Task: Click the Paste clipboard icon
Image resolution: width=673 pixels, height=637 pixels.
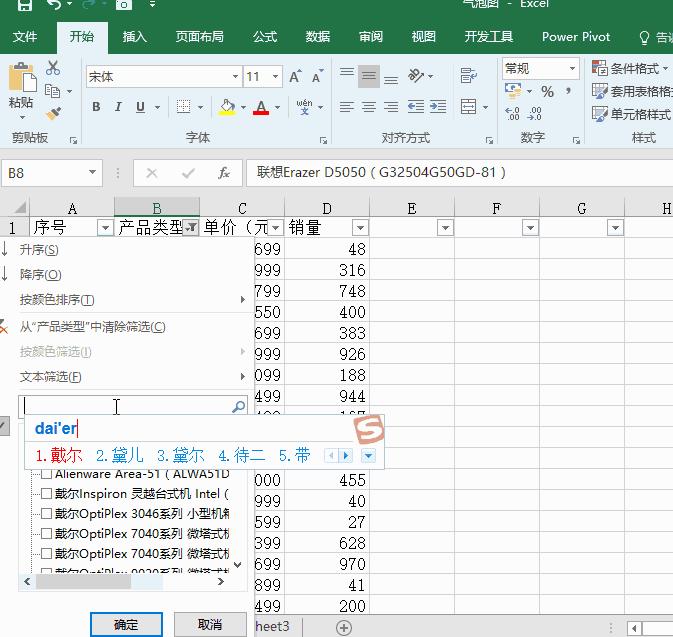Action: coord(21,78)
